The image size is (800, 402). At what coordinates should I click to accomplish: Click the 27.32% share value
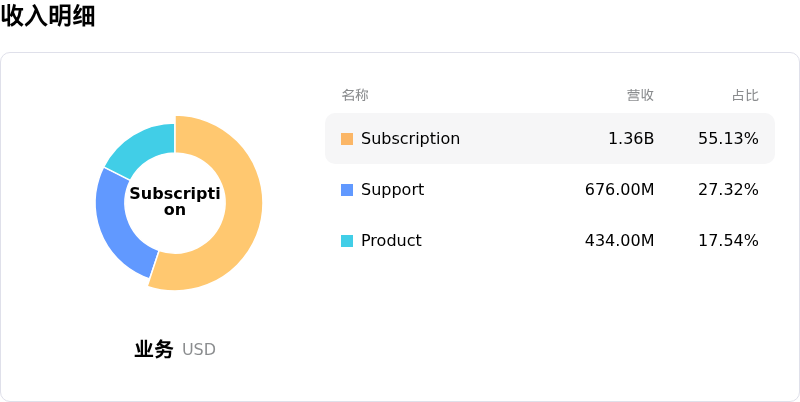point(728,190)
